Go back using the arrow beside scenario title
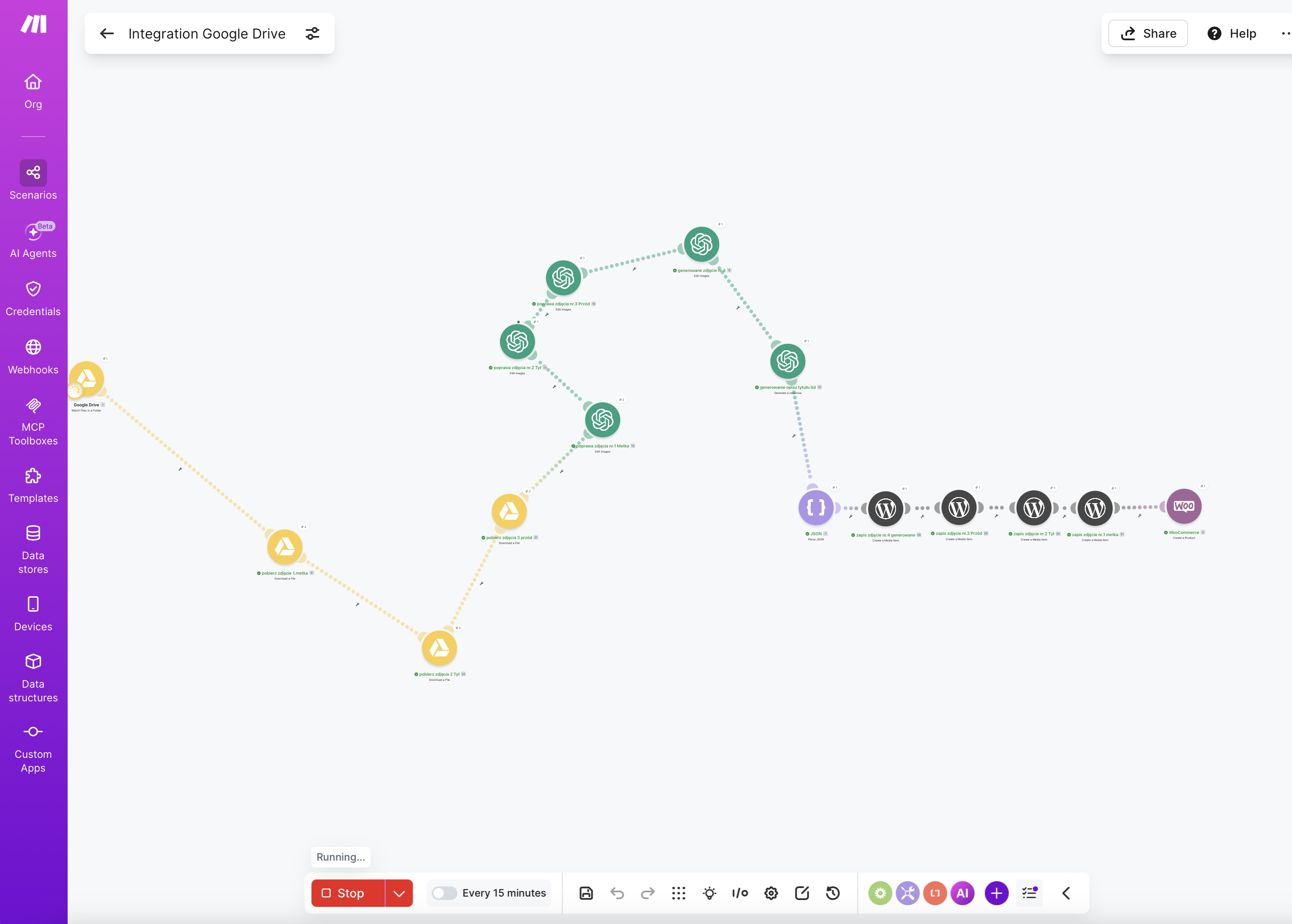The height and width of the screenshot is (924, 1292). coord(107,33)
